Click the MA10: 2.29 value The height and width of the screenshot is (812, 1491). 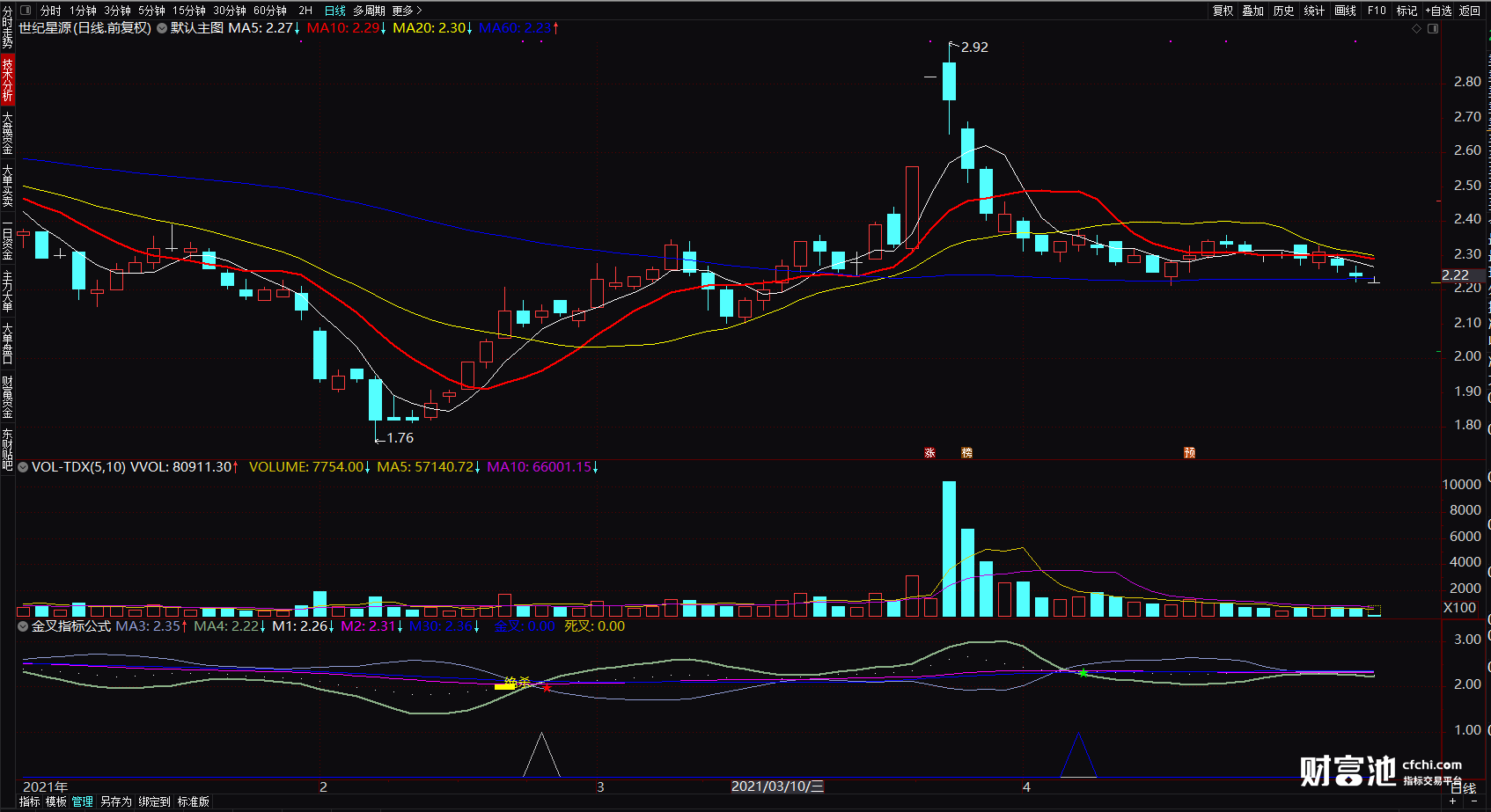click(343, 28)
